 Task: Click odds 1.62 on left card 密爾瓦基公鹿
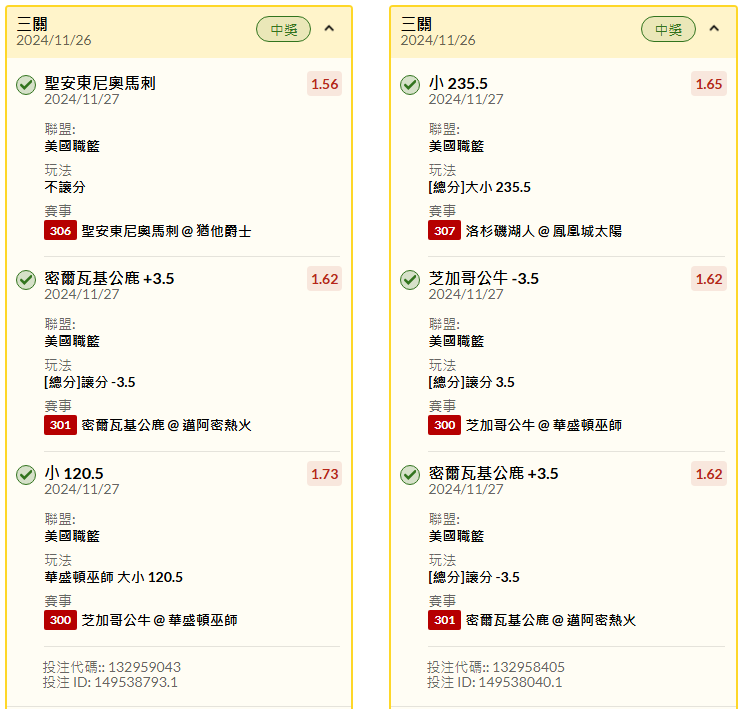click(324, 279)
